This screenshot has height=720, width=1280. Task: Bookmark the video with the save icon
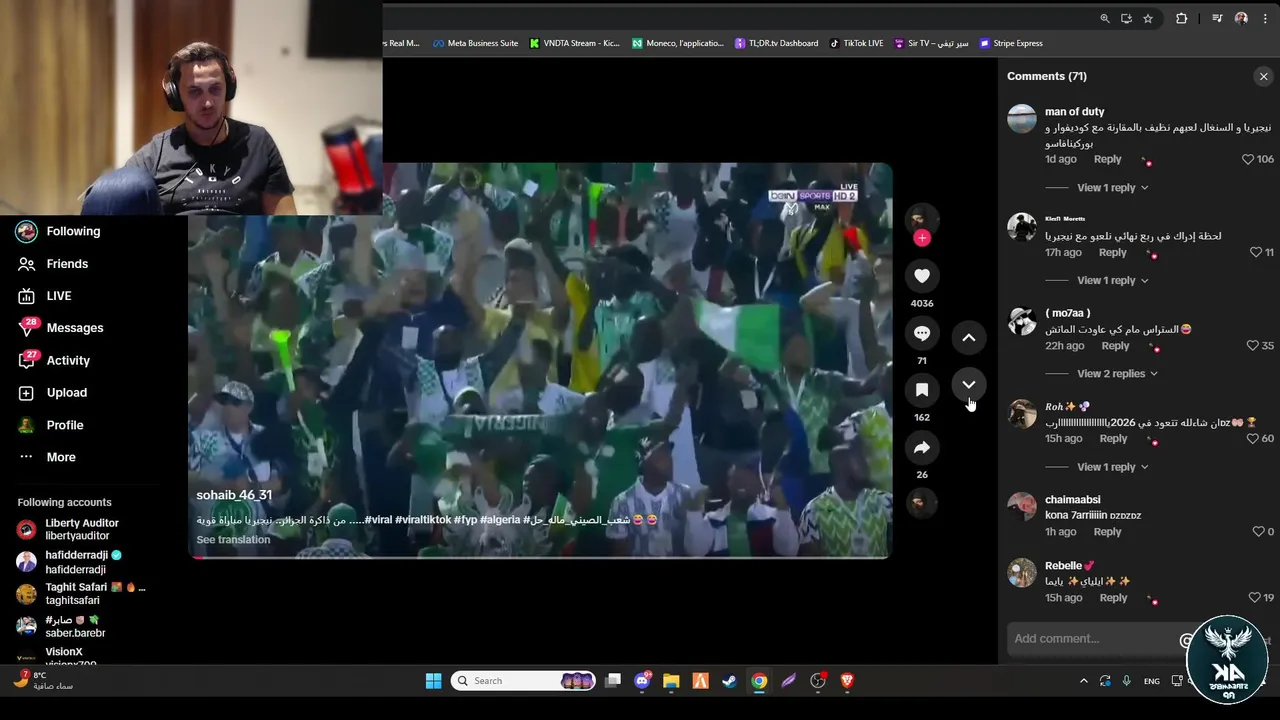tap(922, 390)
